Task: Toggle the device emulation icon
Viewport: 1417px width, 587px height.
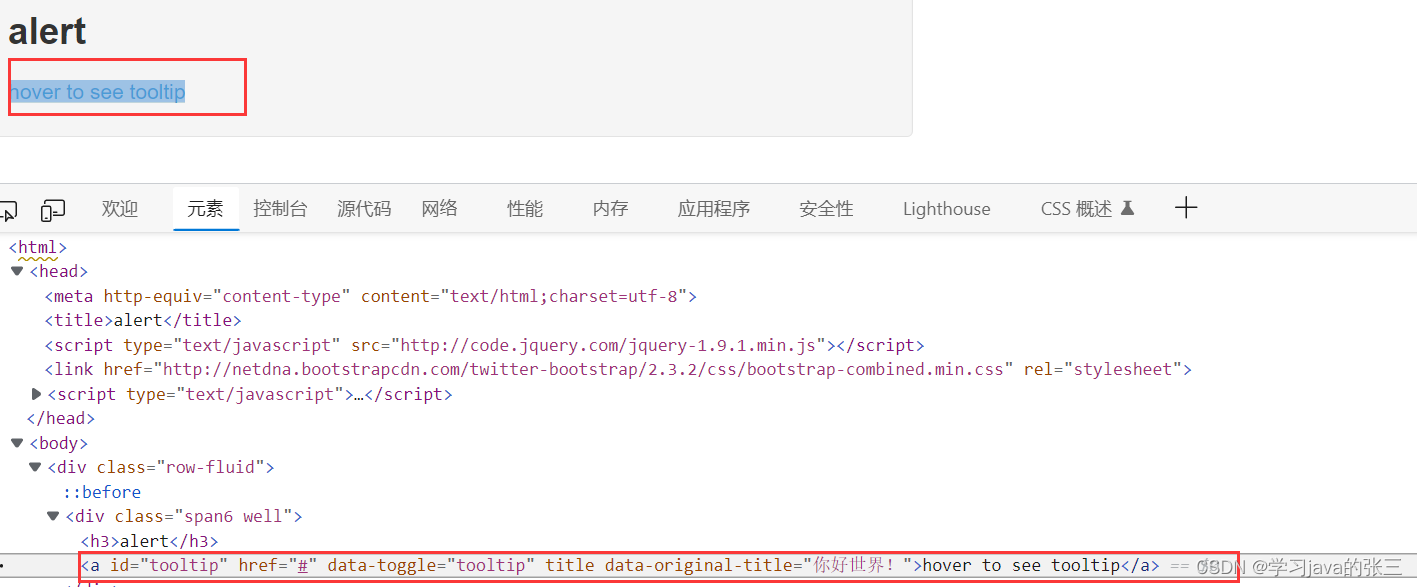Action: click(53, 210)
